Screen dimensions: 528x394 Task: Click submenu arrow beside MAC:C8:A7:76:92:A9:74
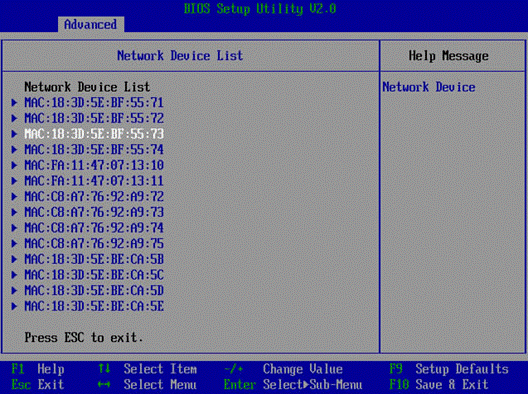click(x=14, y=228)
